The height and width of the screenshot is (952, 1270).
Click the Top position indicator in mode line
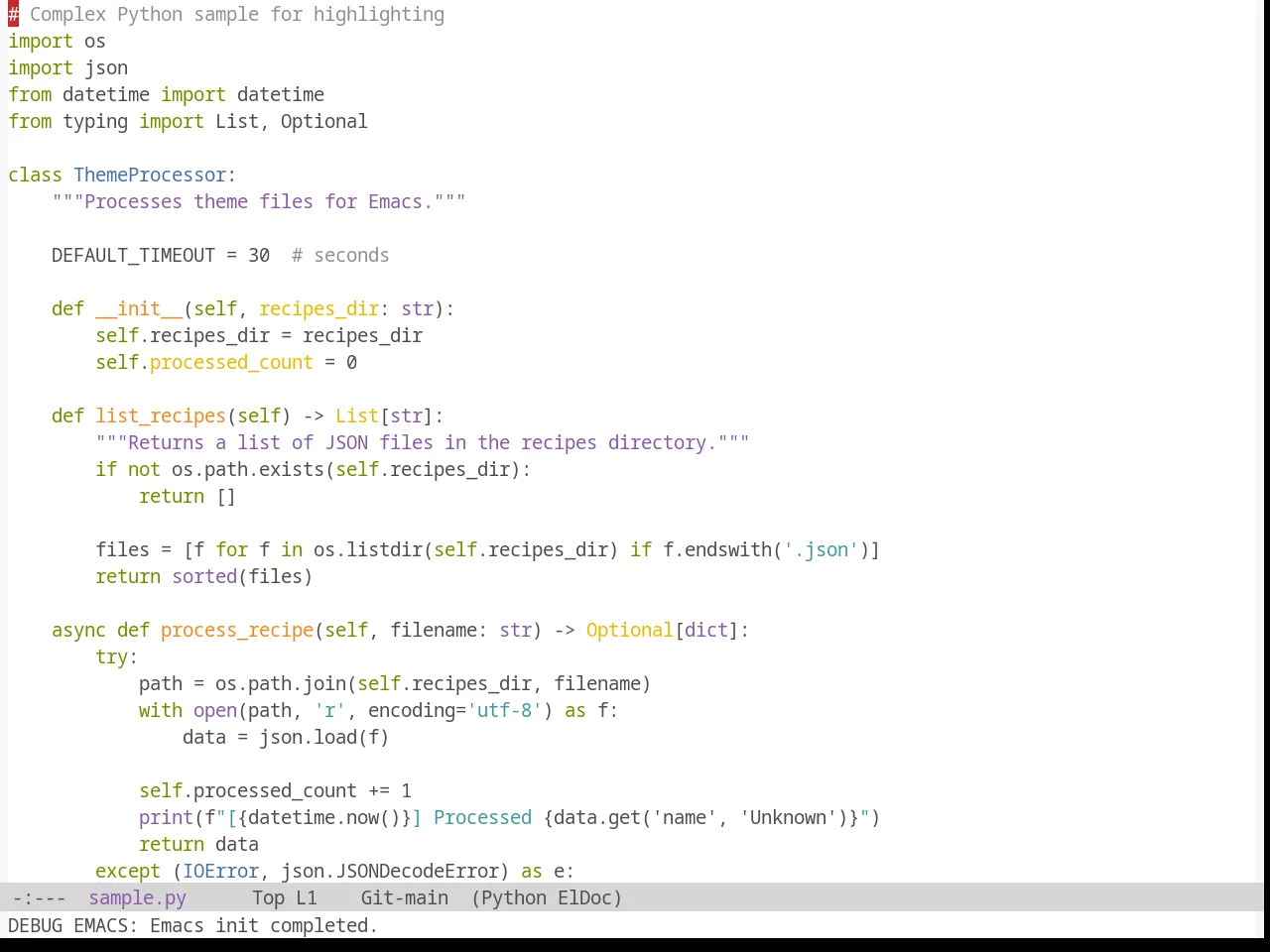tap(268, 897)
